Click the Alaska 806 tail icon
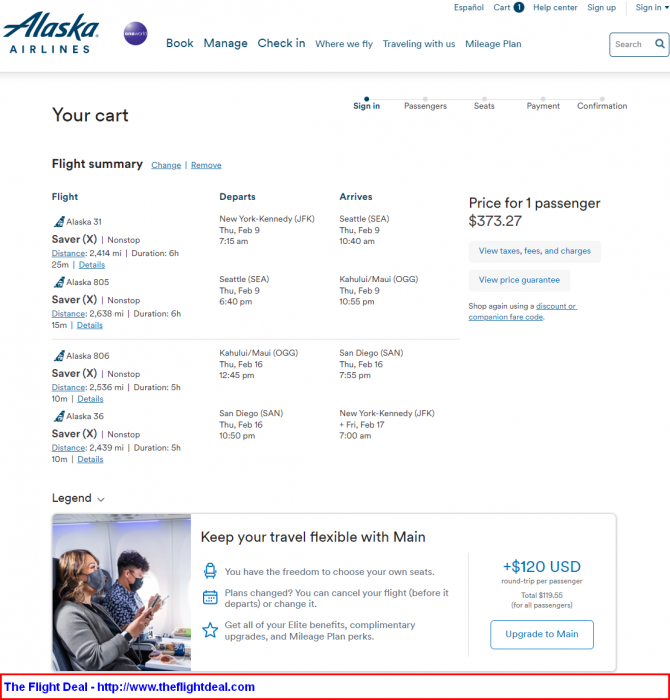 coord(59,356)
